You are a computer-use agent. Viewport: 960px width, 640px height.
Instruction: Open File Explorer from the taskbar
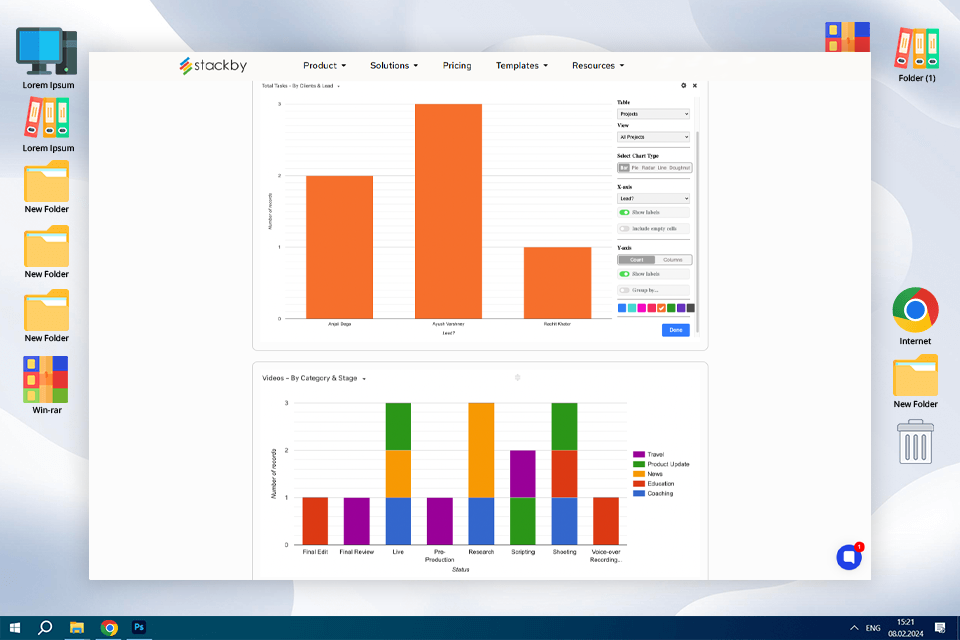(x=77, y=628)
